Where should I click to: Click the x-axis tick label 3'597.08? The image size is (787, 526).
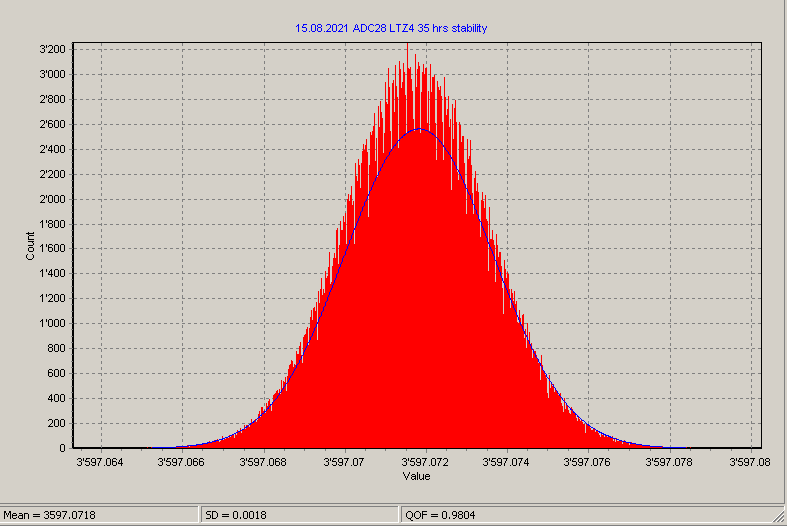click(x=749, y=462)
